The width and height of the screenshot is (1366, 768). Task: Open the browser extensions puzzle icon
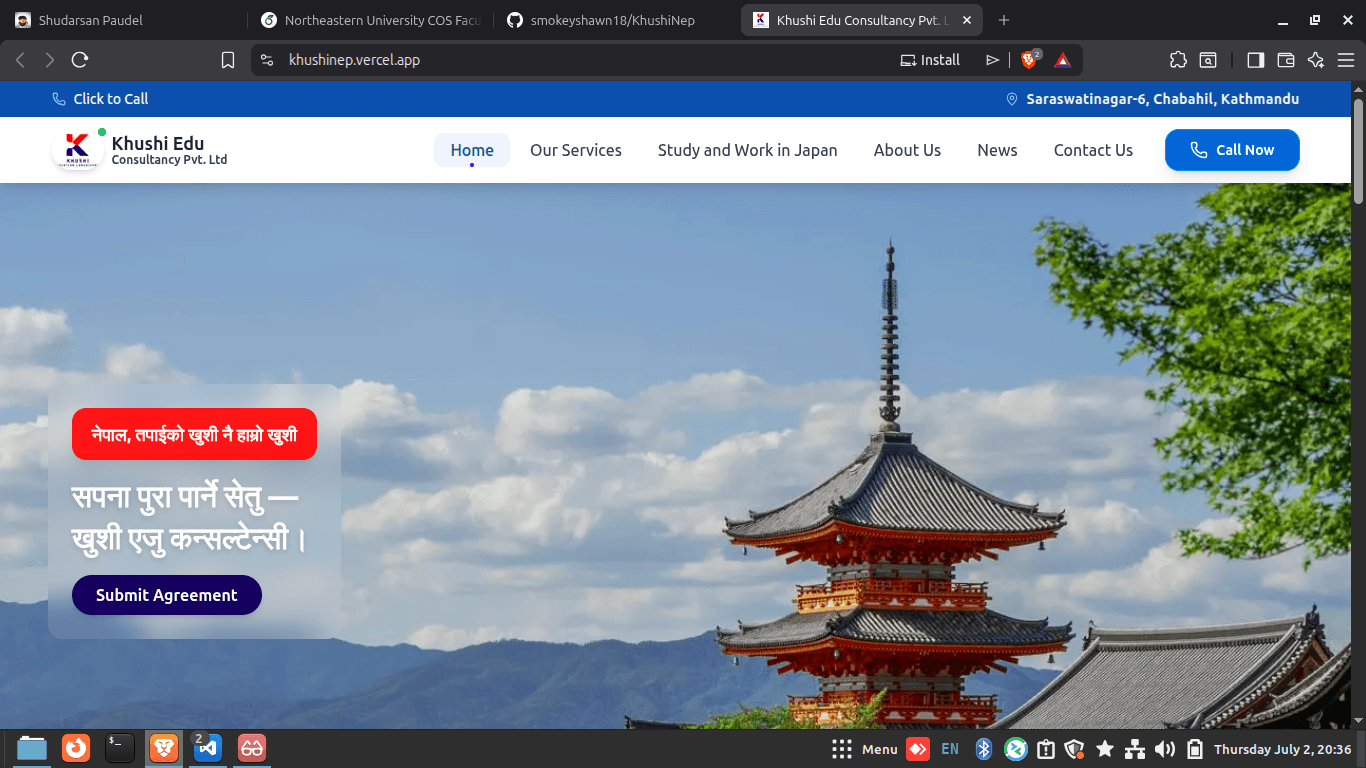(1178, 60)
